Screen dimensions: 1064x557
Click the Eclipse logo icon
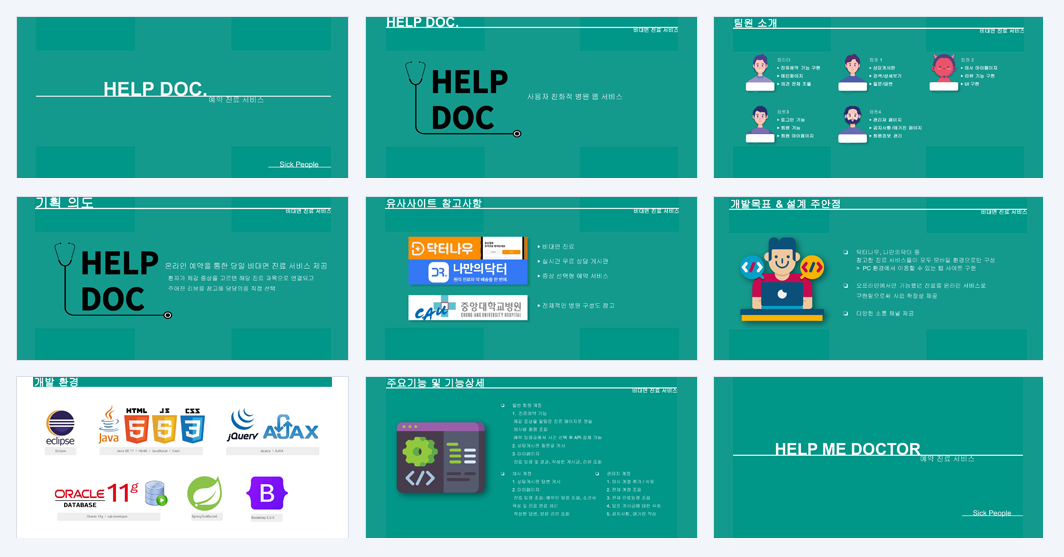60,428
